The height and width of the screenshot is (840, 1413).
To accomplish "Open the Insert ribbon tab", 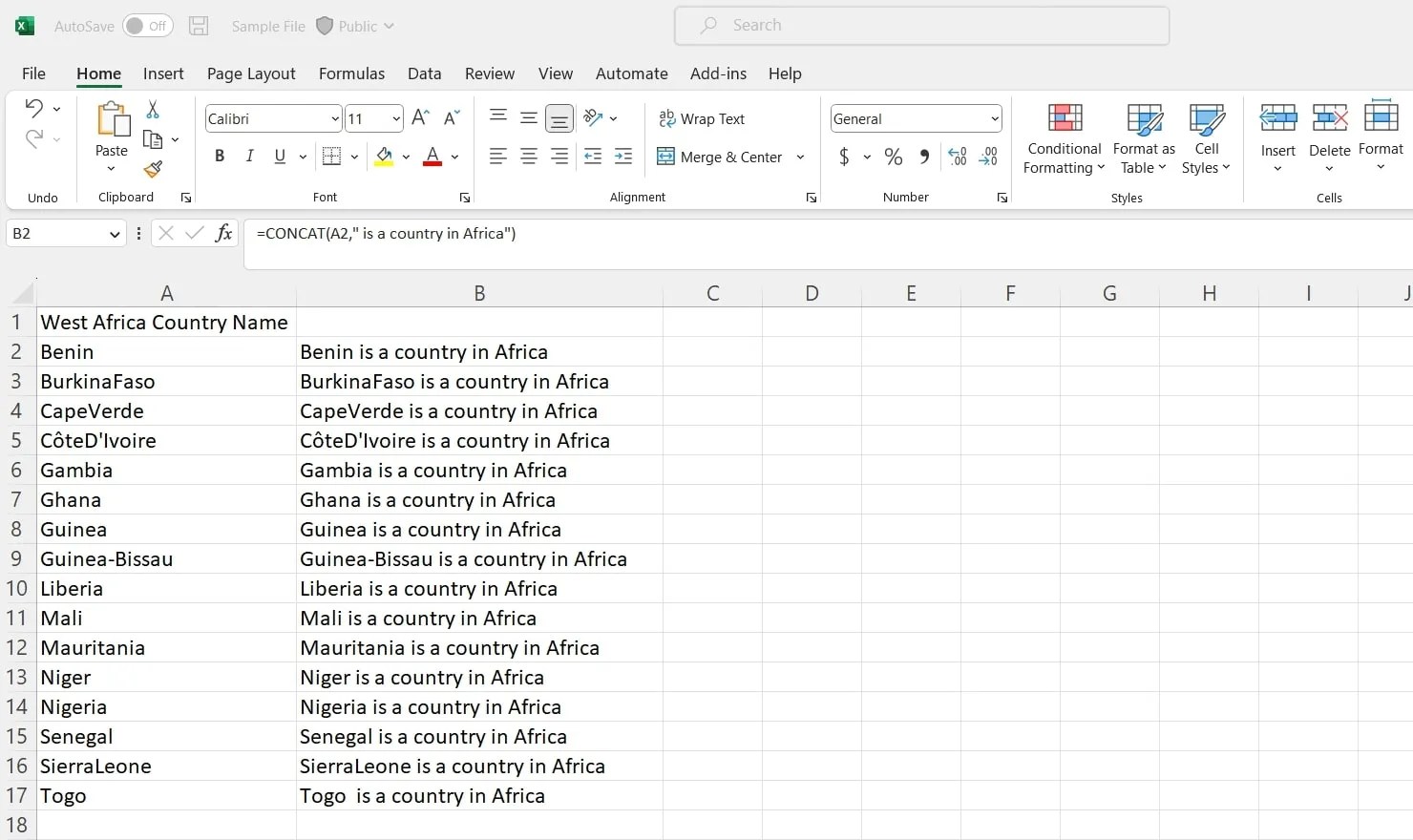I will click(163, 73).
